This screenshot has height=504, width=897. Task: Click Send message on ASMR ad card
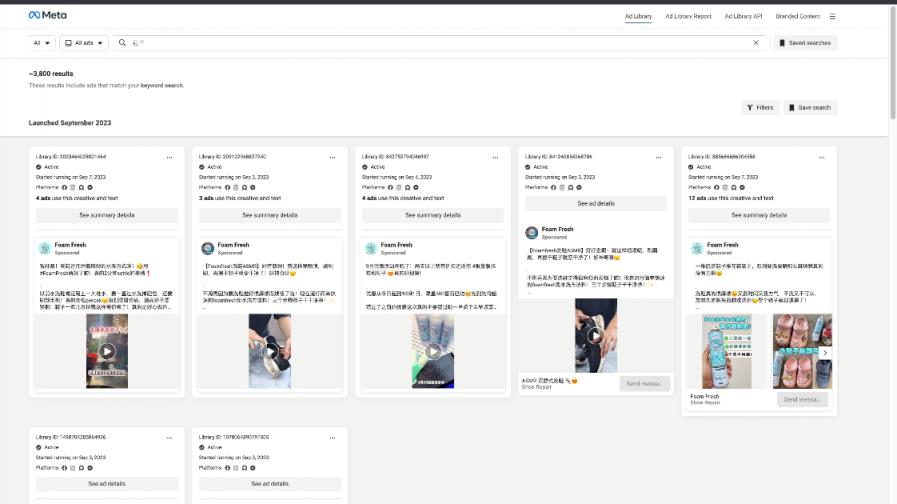coord(645,384)
